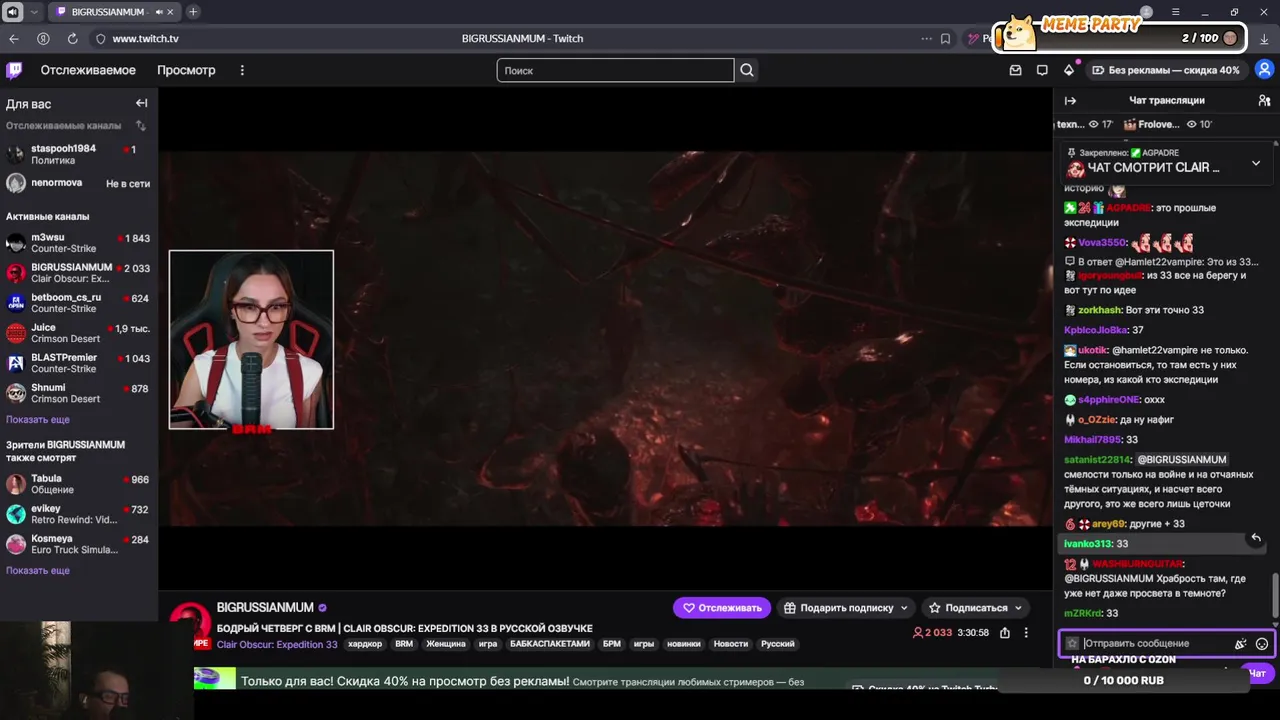Collapse the left sidebar with arrow icon

[x=141, y=103]
